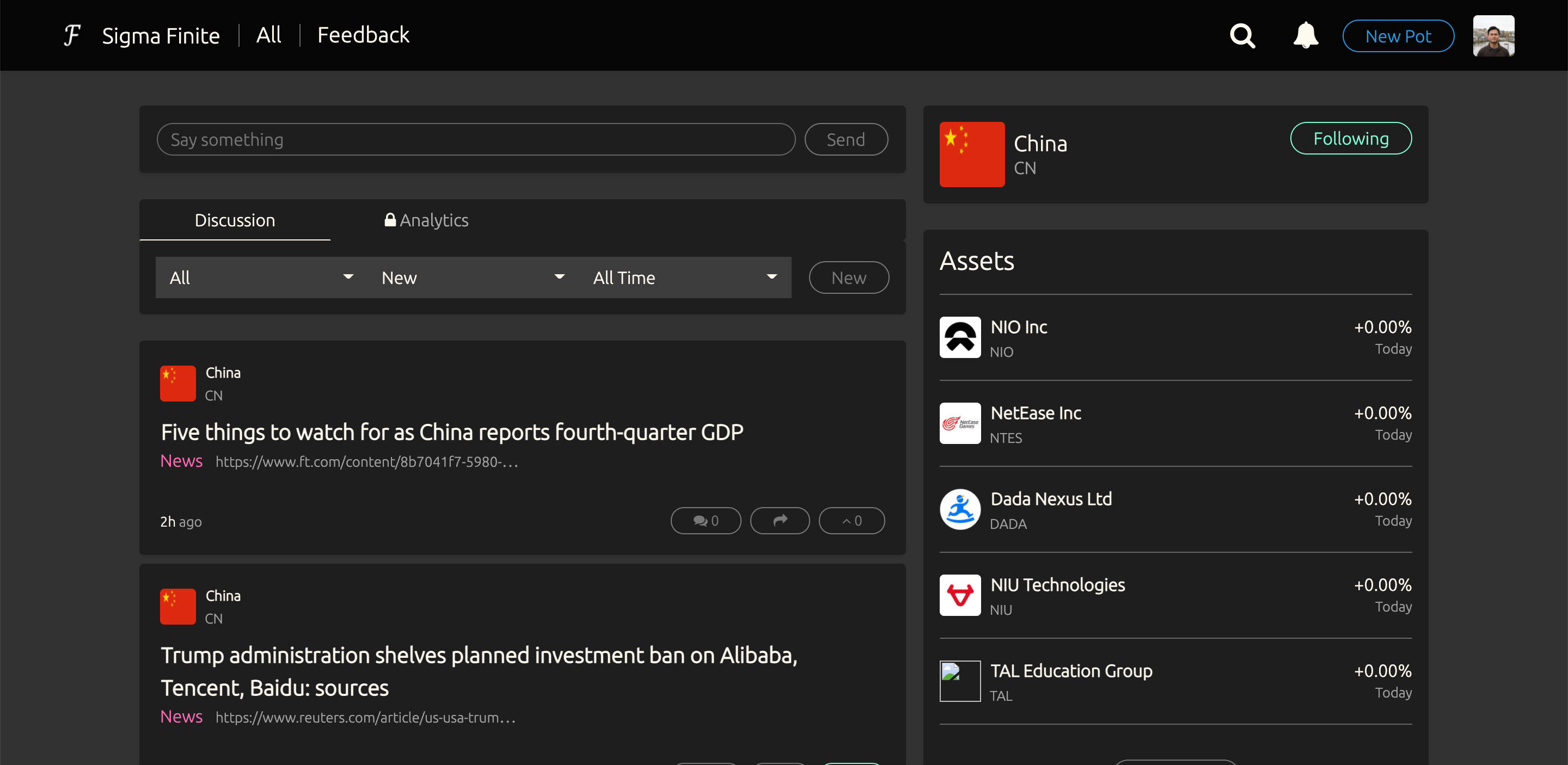The width and height of the screenshot is (1568, 765).
Task: Switch to the Analytics tab
Action: [426, 220]
